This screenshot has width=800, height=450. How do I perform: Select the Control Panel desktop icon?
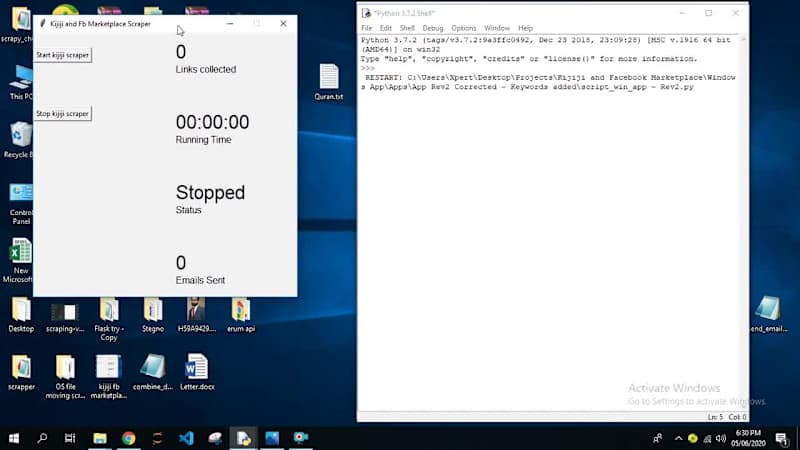(x=20, y=204)
